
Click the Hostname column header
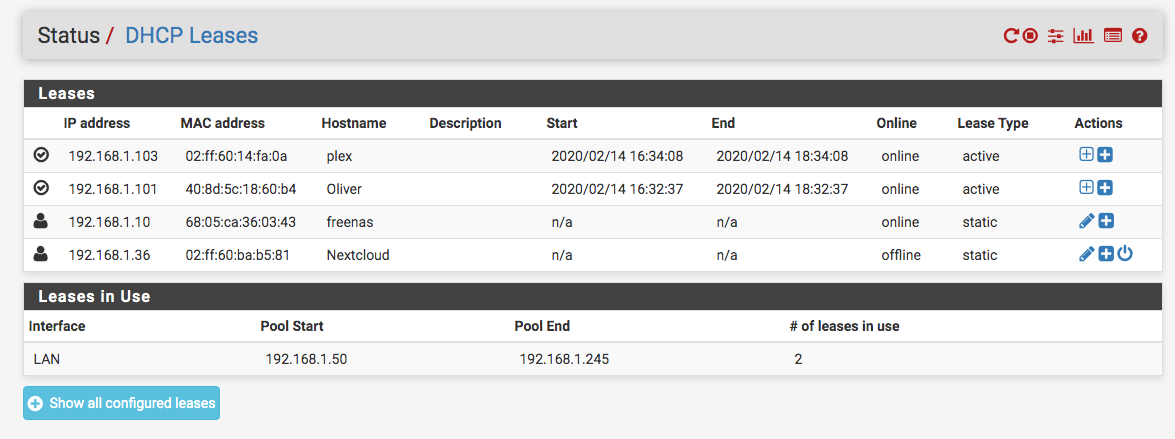click(353, 123)
